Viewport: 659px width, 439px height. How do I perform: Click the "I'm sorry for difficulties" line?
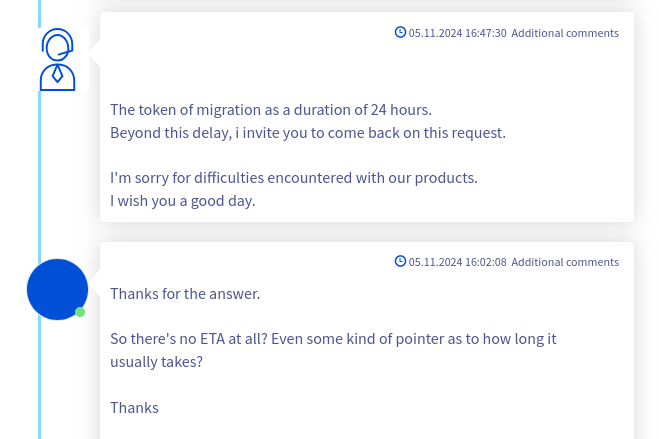tap(293, 178)
